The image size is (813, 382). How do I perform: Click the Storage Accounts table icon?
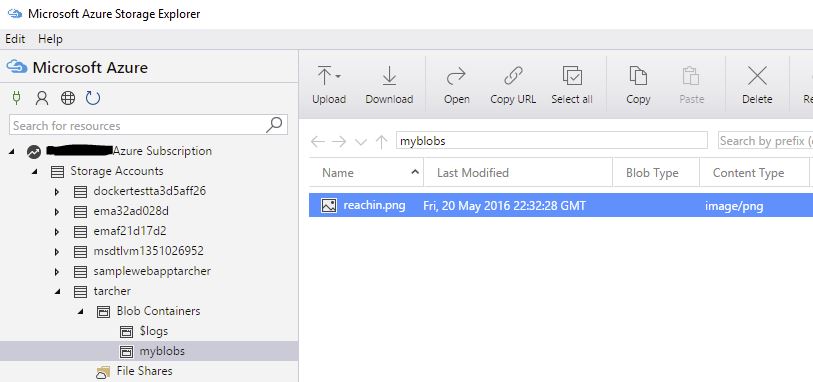click(57, 172)
